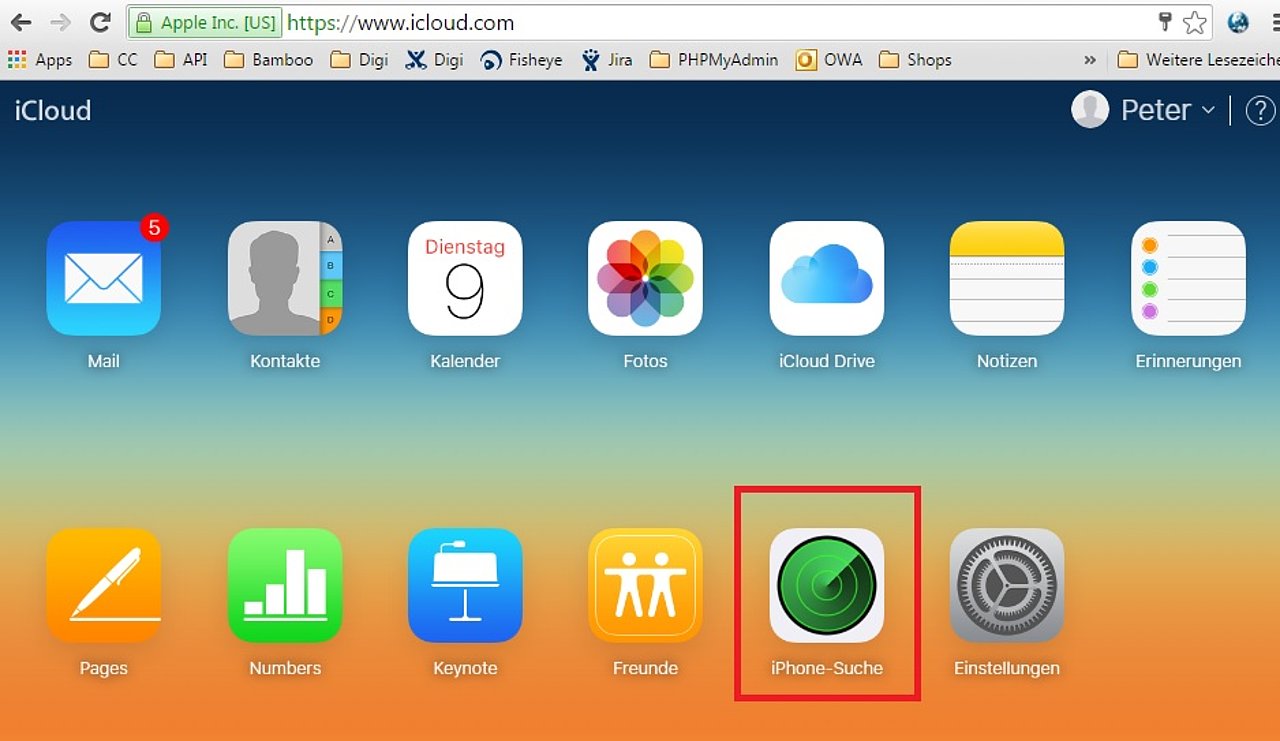1280x741 pixels.
Task: Open Einstellungen gear icon
Action: coord(1007,585)
